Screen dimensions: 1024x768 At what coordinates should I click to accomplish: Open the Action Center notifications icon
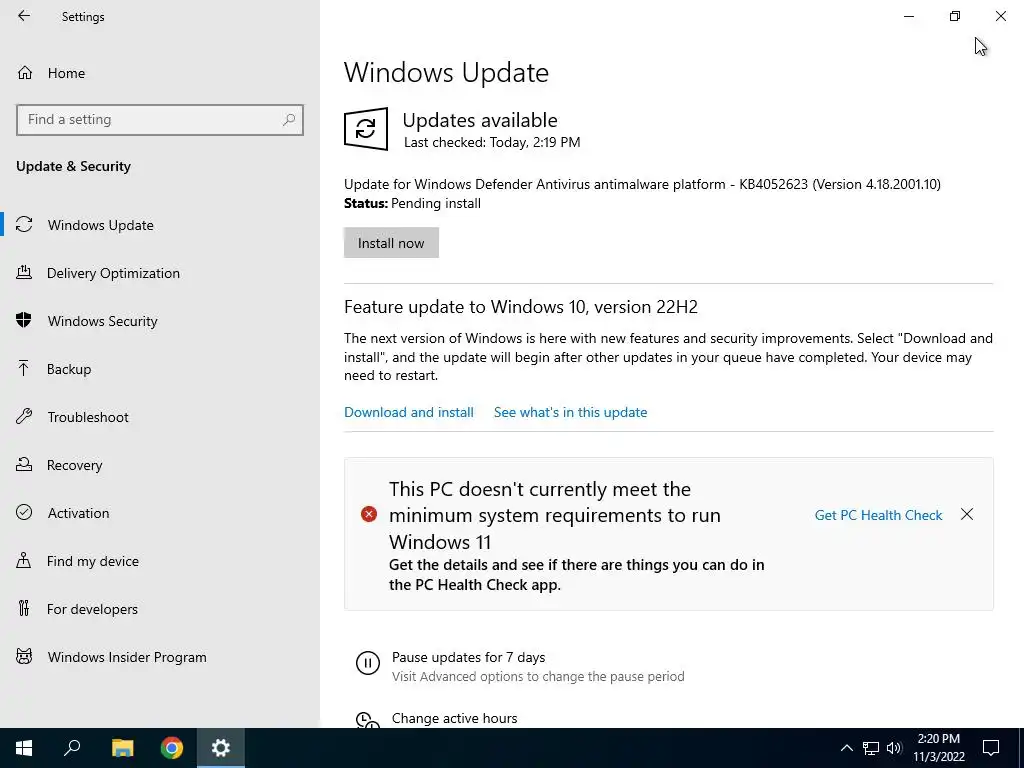[991, 748]
